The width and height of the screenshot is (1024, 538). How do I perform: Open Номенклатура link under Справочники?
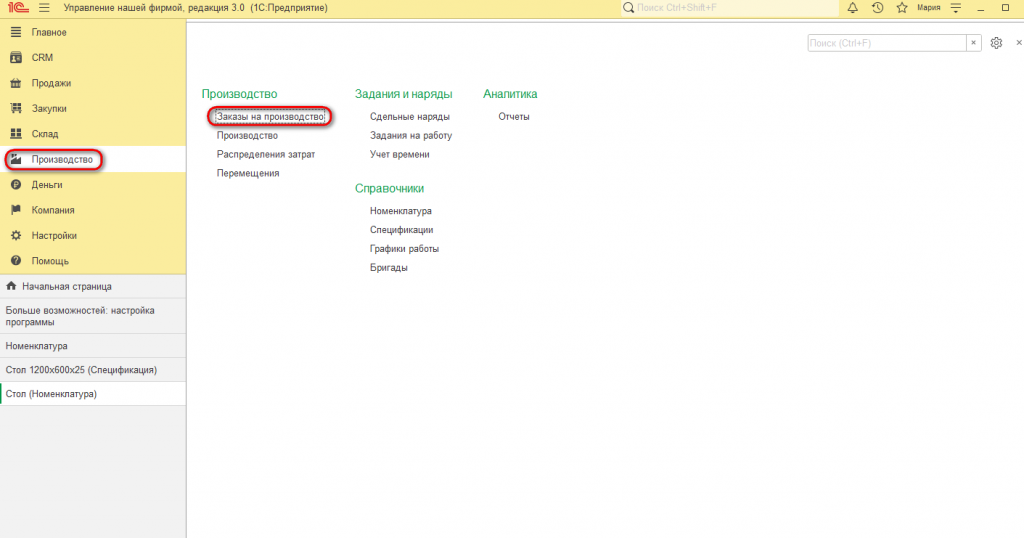(401, 212)
